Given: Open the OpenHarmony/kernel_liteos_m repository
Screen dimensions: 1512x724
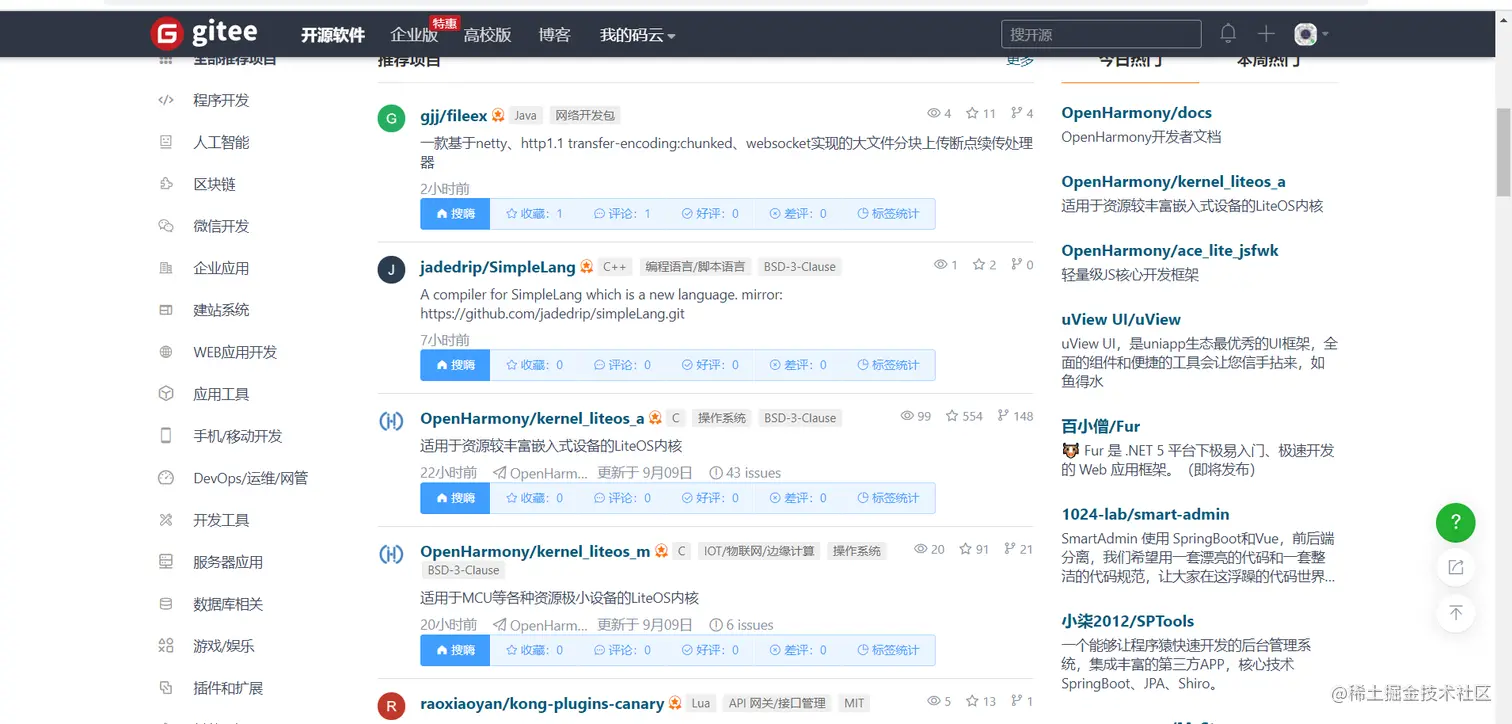Looking at the screenshot, I should pyautogui.click(x=535, y=551).
